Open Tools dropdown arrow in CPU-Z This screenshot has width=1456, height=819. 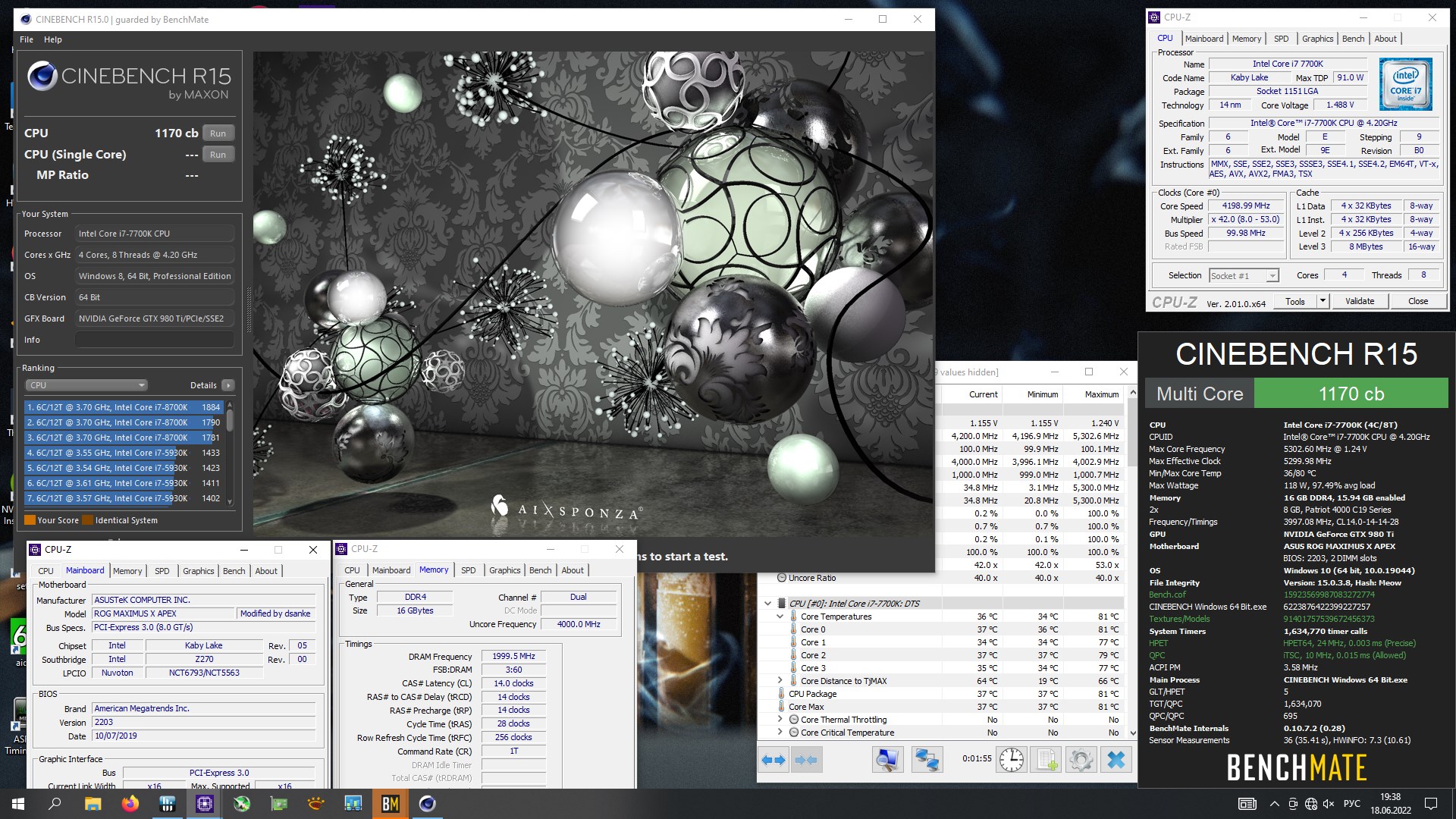point(1323,301)
